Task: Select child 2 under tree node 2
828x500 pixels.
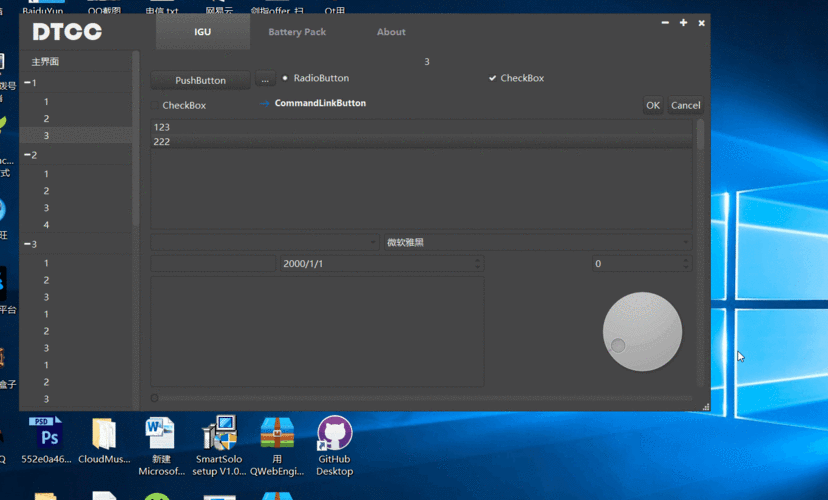Action: 46,191
